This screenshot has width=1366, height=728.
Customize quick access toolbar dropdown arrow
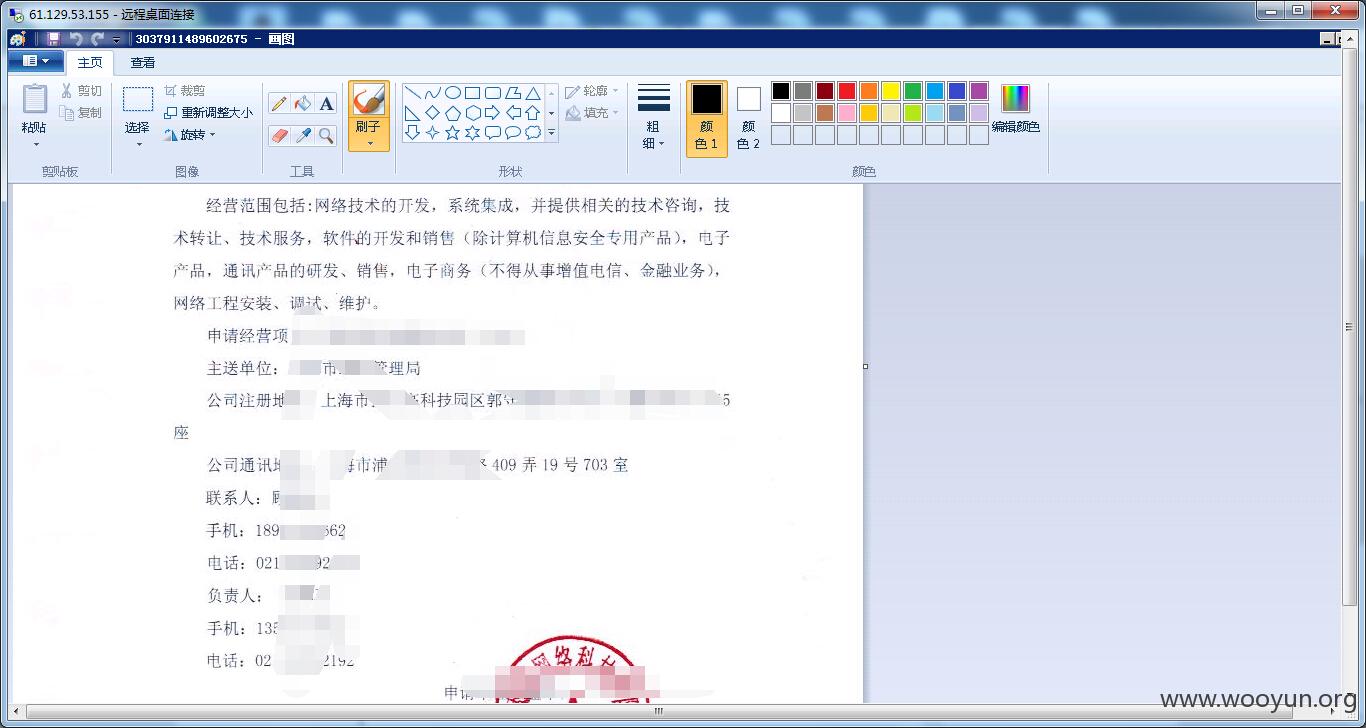(x=116, y=40)
